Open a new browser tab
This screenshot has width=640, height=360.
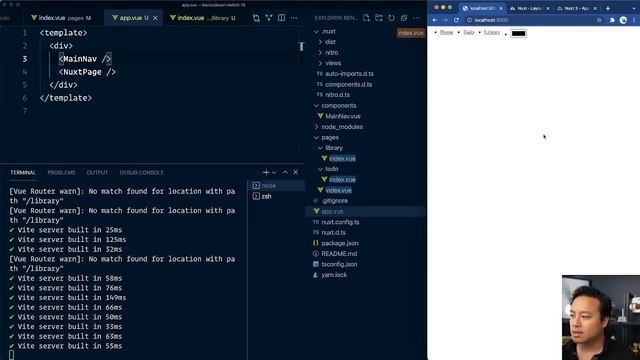608,8
